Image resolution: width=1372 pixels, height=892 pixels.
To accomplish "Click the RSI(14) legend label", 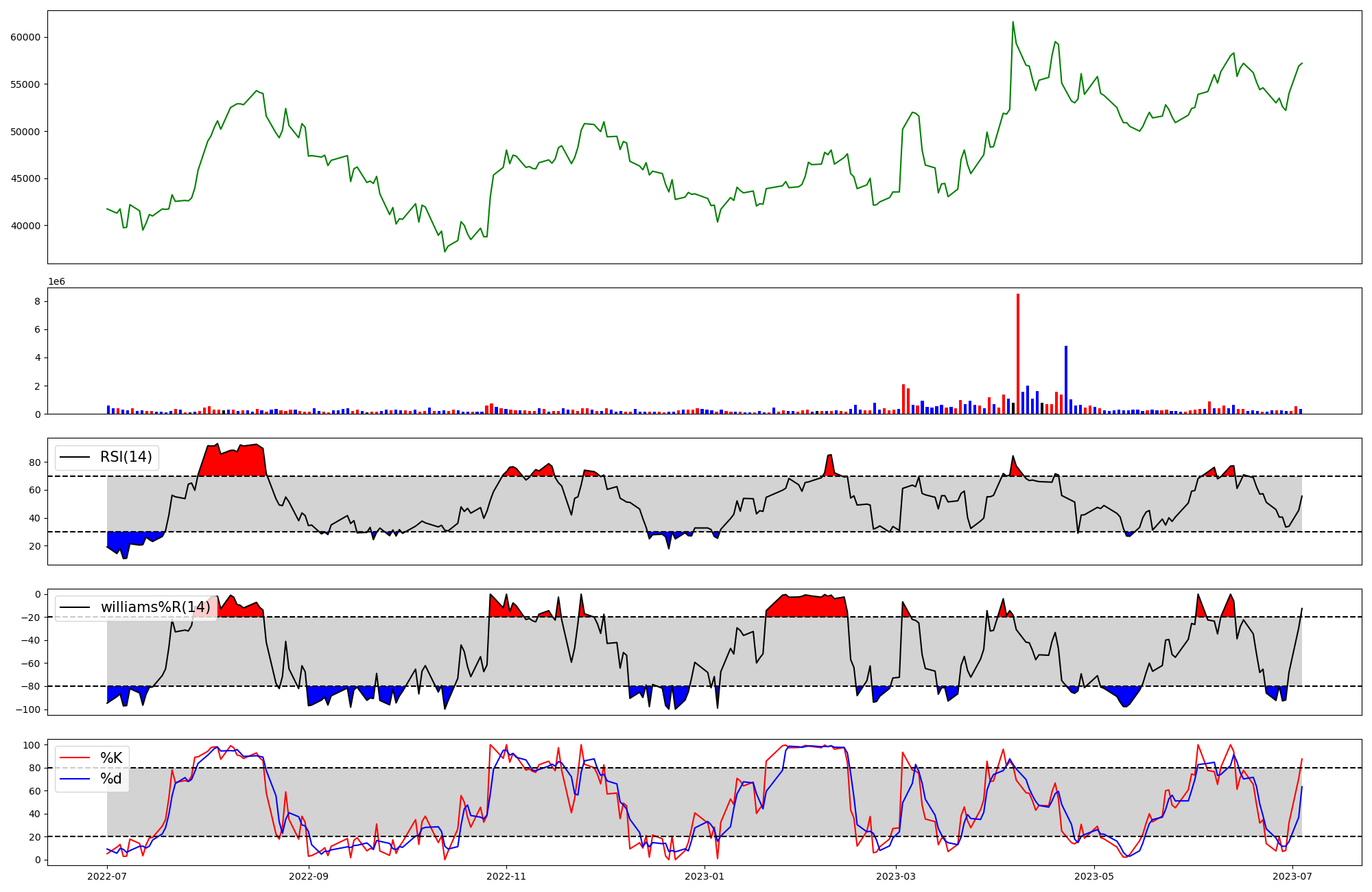I will (126, 457).
